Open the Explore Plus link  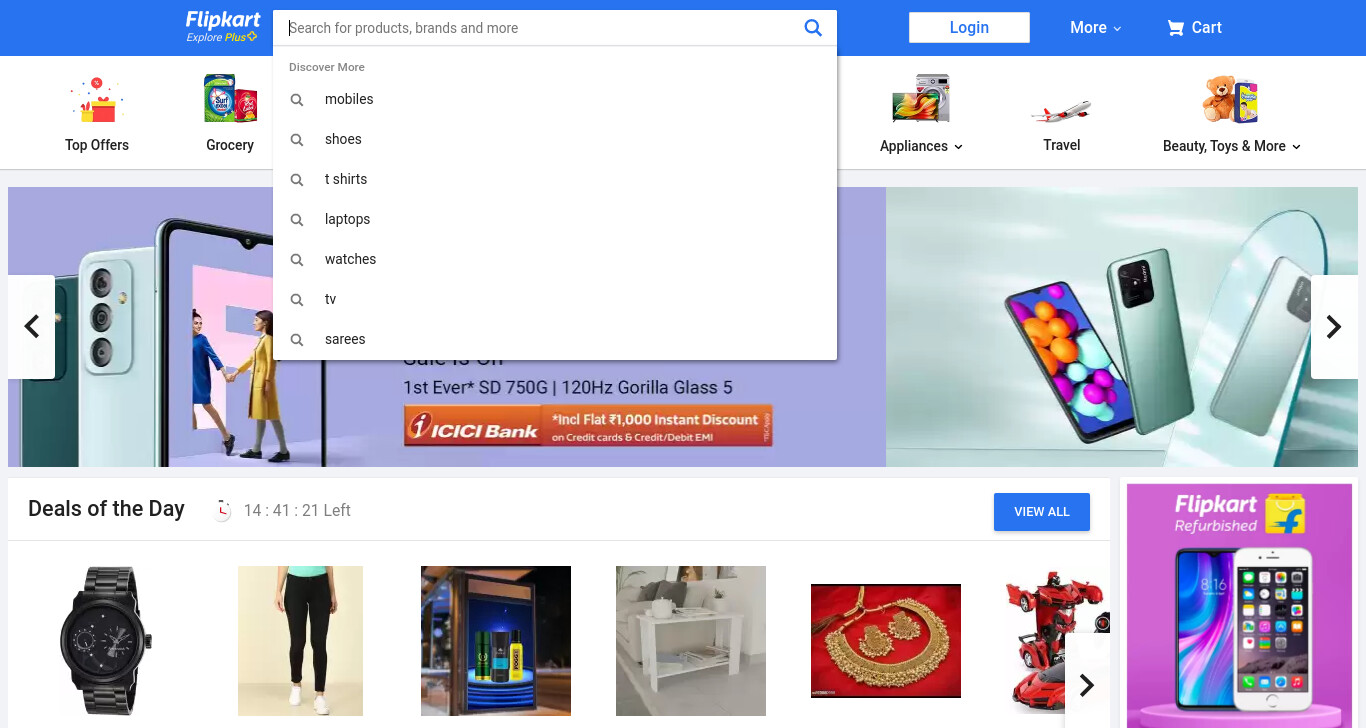(x=222, y=38)
